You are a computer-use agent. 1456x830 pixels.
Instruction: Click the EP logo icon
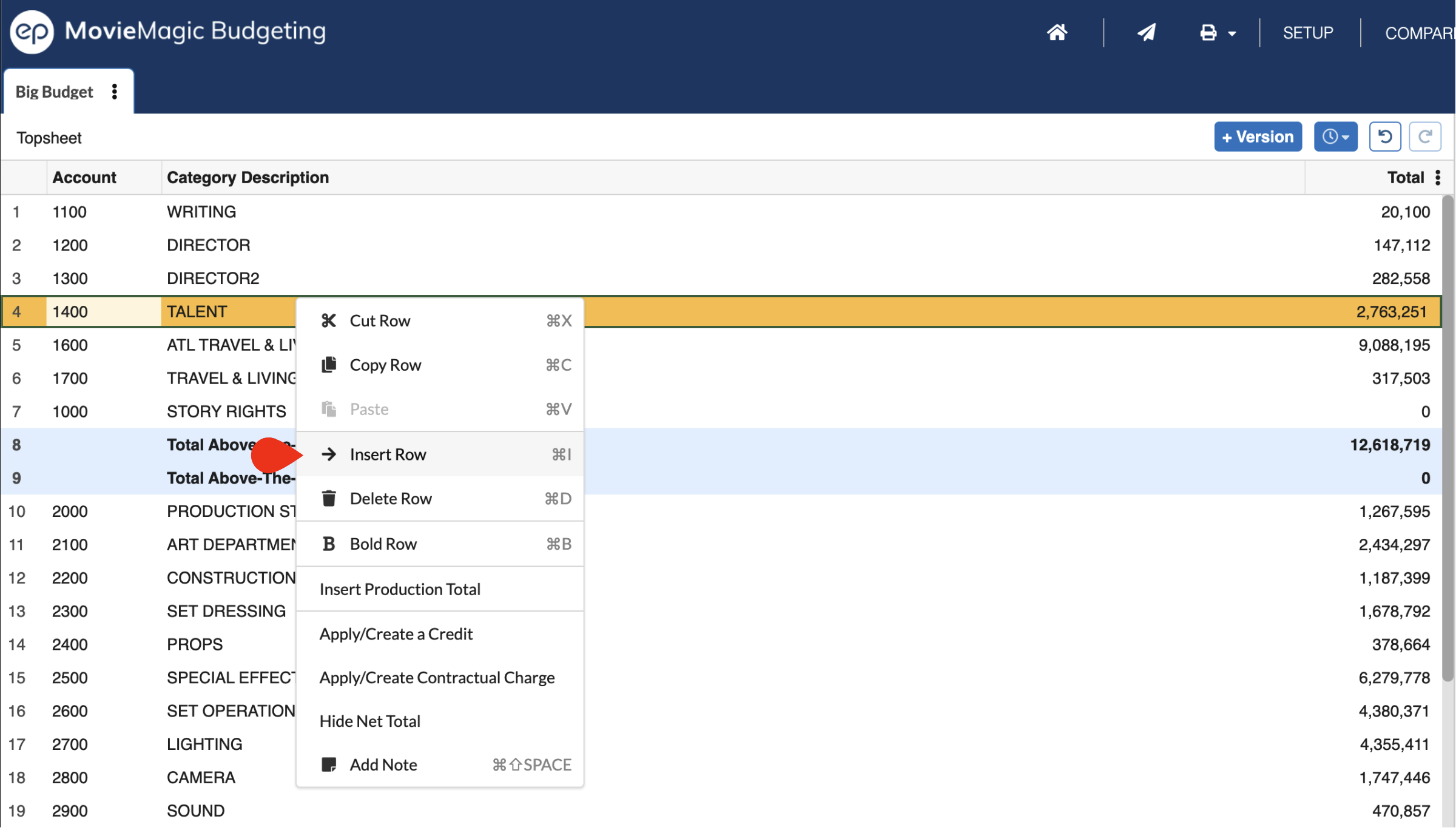pos(32,32)
